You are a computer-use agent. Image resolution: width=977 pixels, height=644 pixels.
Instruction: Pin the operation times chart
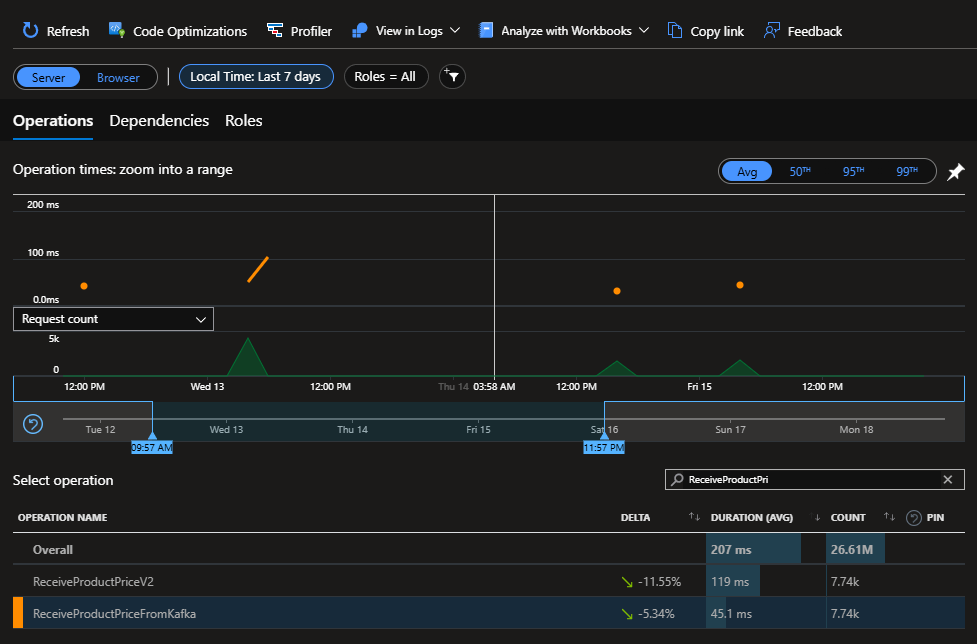tap(956, 171)
